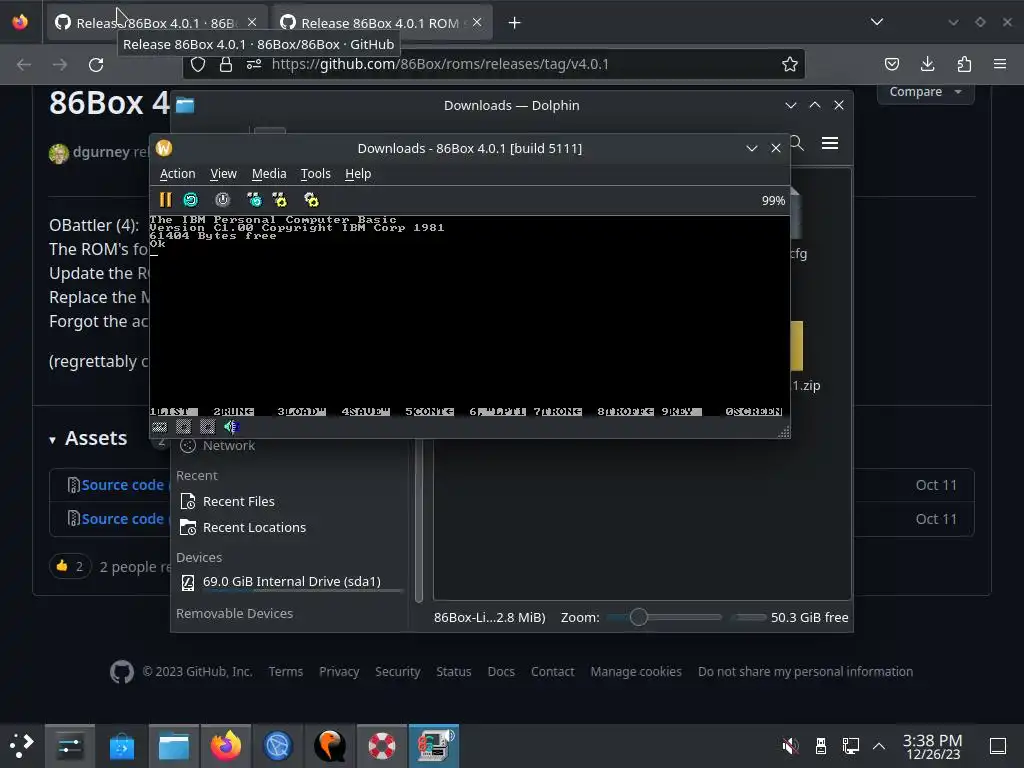Open the Media menu in 86Box
This screenshot has height=768, width=1024.
click(269, 174)
